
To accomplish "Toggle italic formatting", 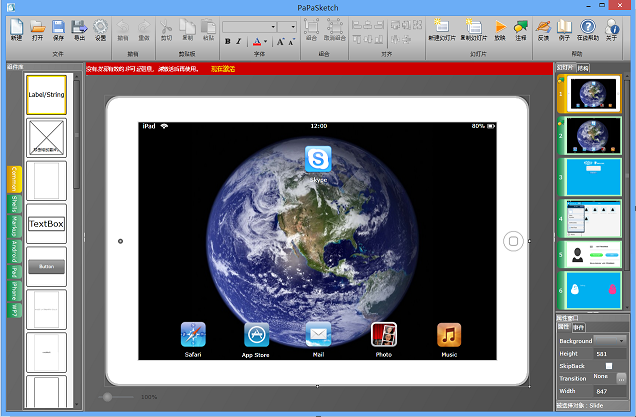I will pyautogui.click(x=238, y=41).
